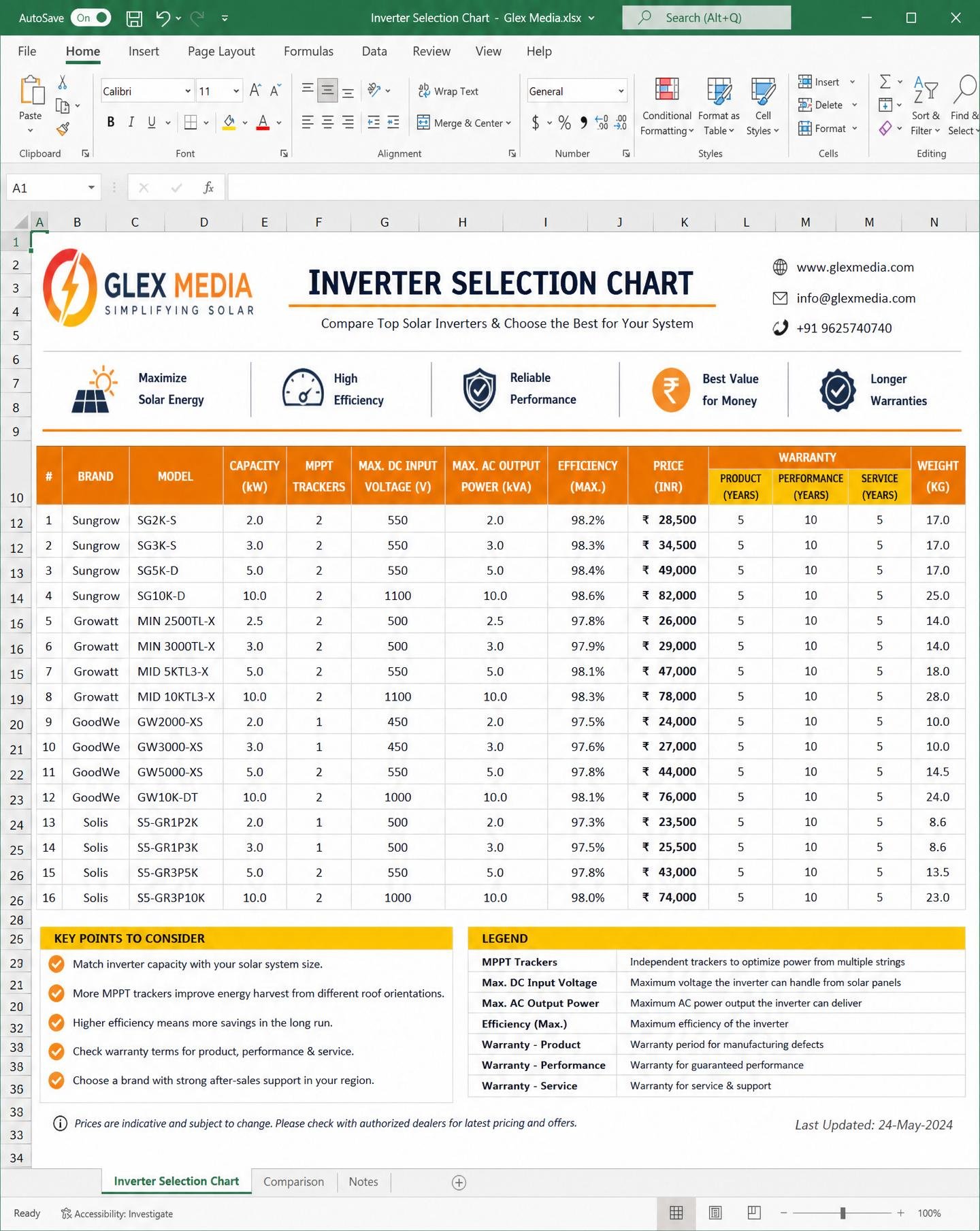Apply Comma Style format
This screenshot has height=1231, width=980.
coord(583,123)
